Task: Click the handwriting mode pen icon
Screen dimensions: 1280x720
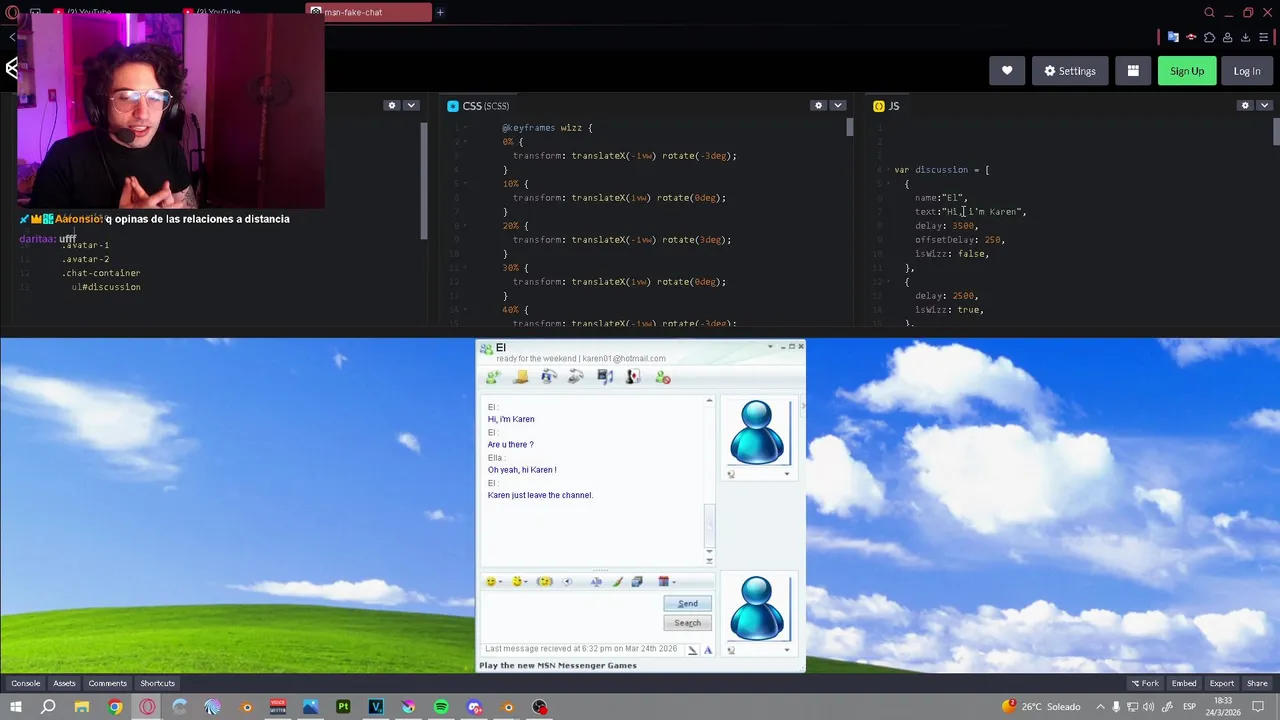Action: (x=692, y=650)
